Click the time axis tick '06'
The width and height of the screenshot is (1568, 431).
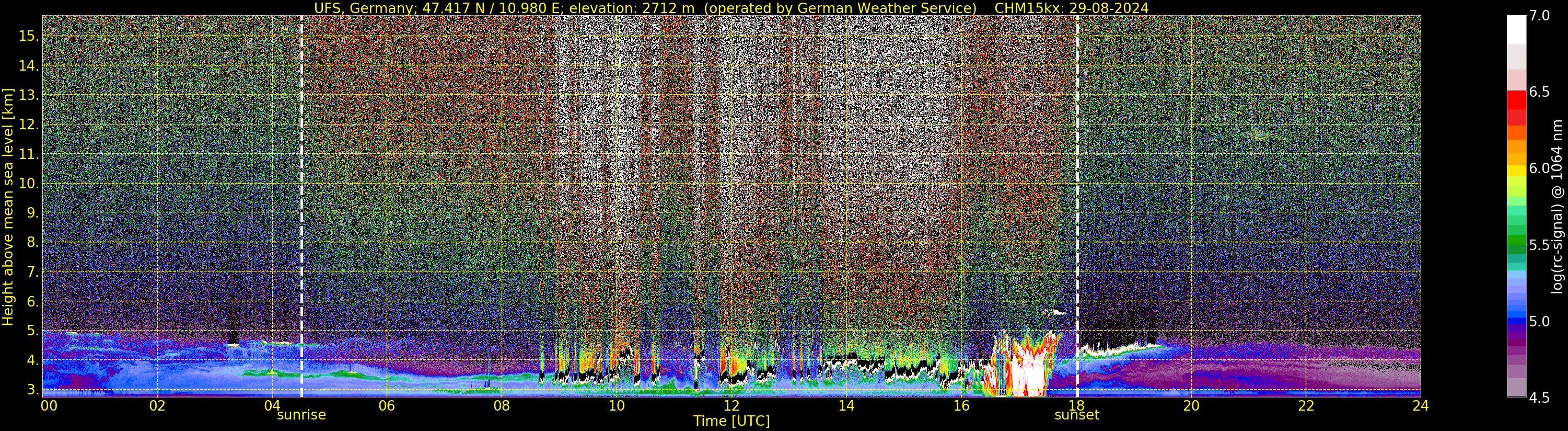(x=387, y=406)
